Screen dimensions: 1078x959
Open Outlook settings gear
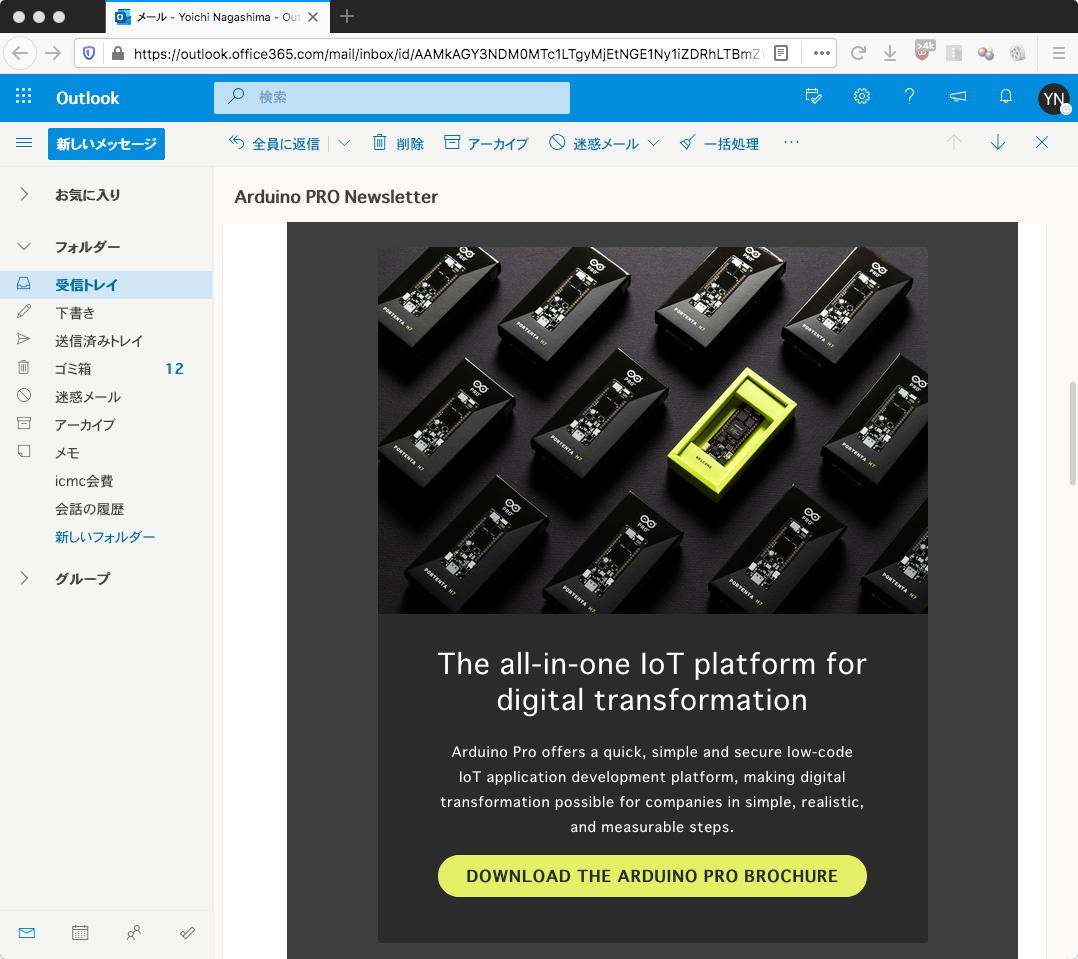pyautogui.click(x=861, y=96)
